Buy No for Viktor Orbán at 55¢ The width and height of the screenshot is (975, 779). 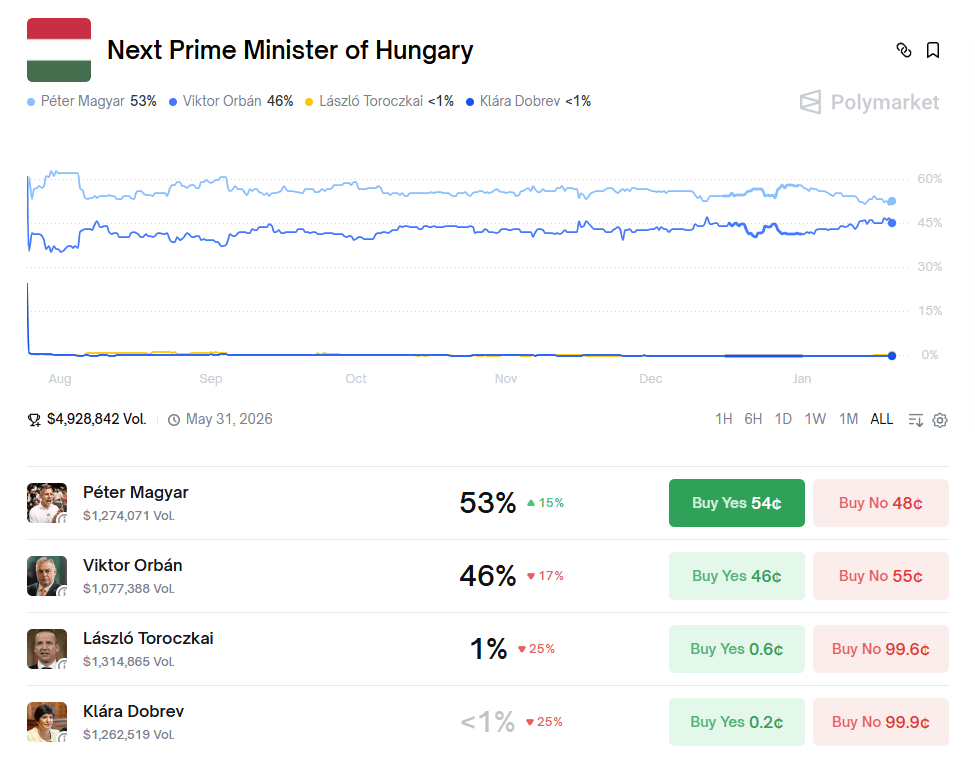click(x=880, y=576)
